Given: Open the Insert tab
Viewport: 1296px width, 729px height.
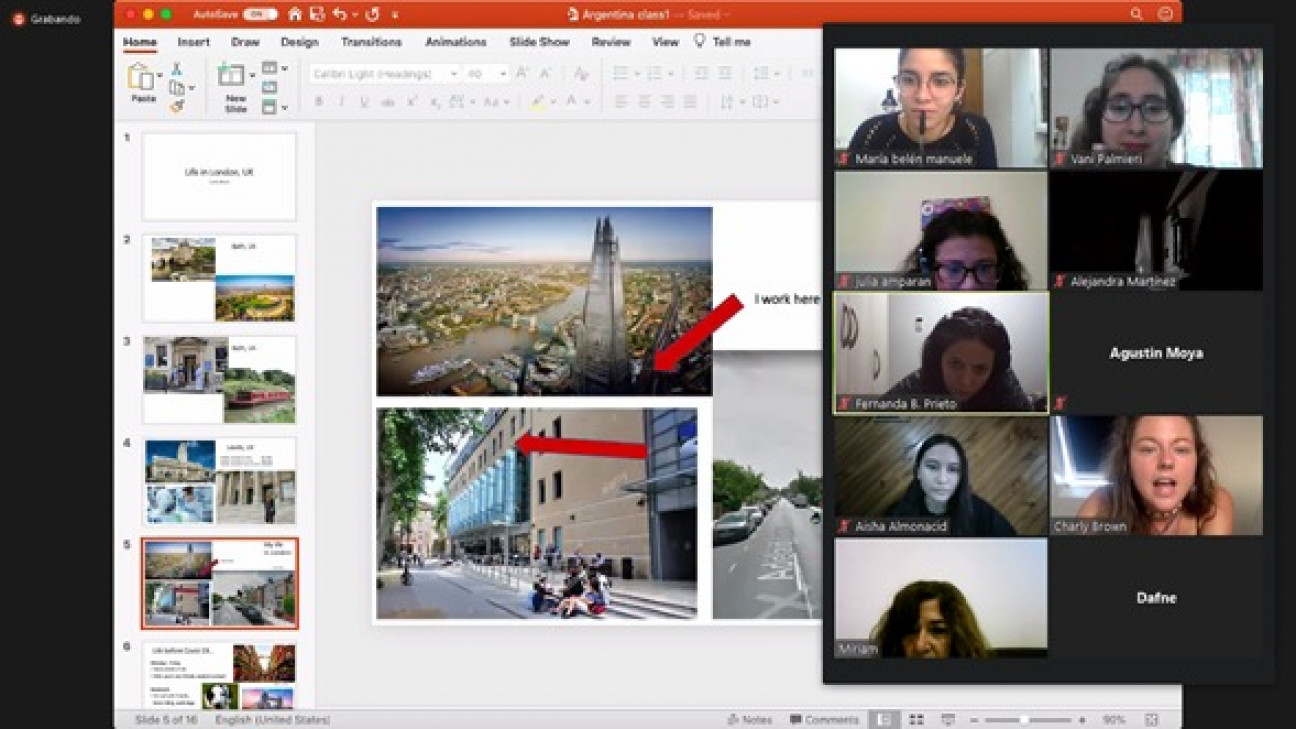Looking at the screenshot, I should point(194,42).
